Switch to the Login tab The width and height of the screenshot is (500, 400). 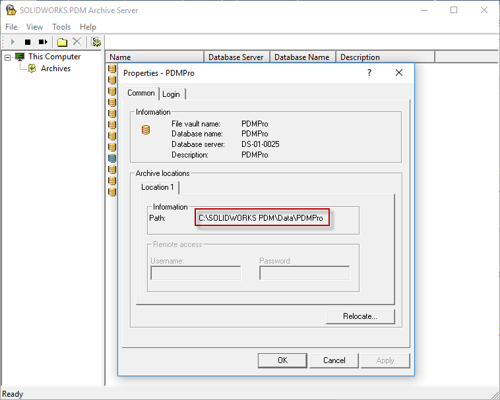pyautogui.click(x=171, y=94)
